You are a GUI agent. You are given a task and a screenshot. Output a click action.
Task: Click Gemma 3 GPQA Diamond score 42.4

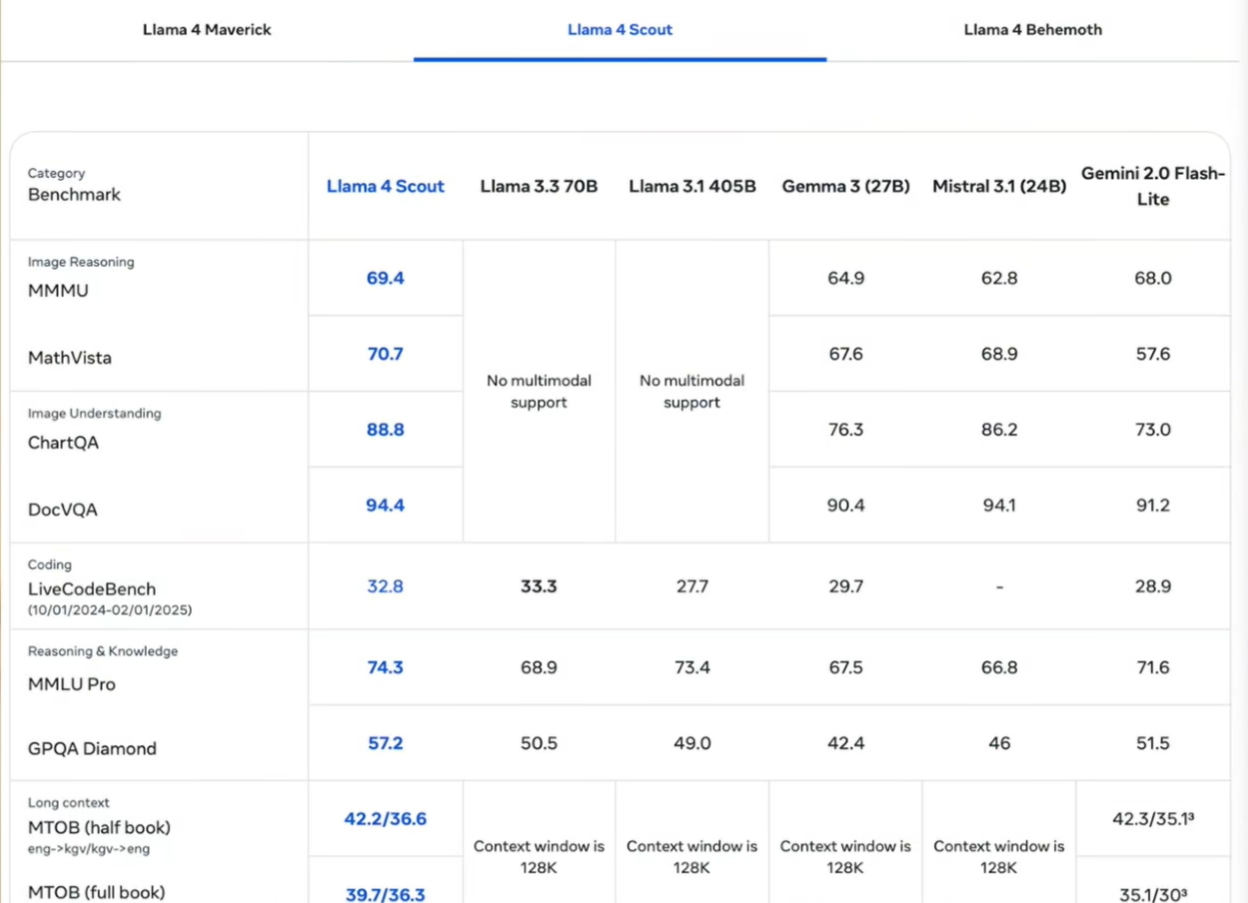[x=846, y=744]
